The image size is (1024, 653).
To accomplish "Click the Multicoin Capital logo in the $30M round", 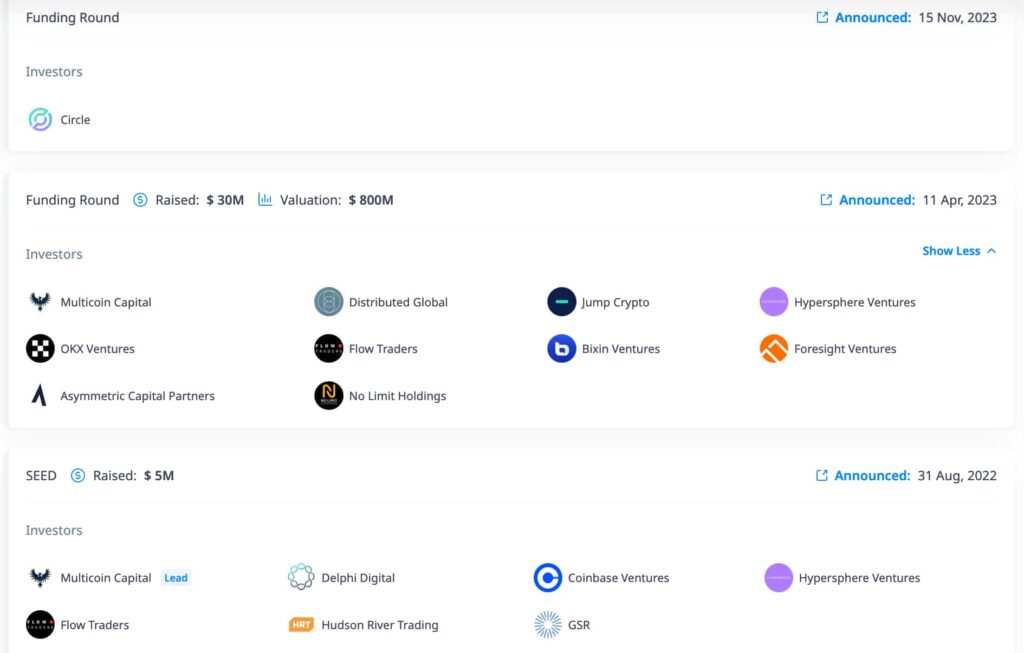I will tap(40, 302).
